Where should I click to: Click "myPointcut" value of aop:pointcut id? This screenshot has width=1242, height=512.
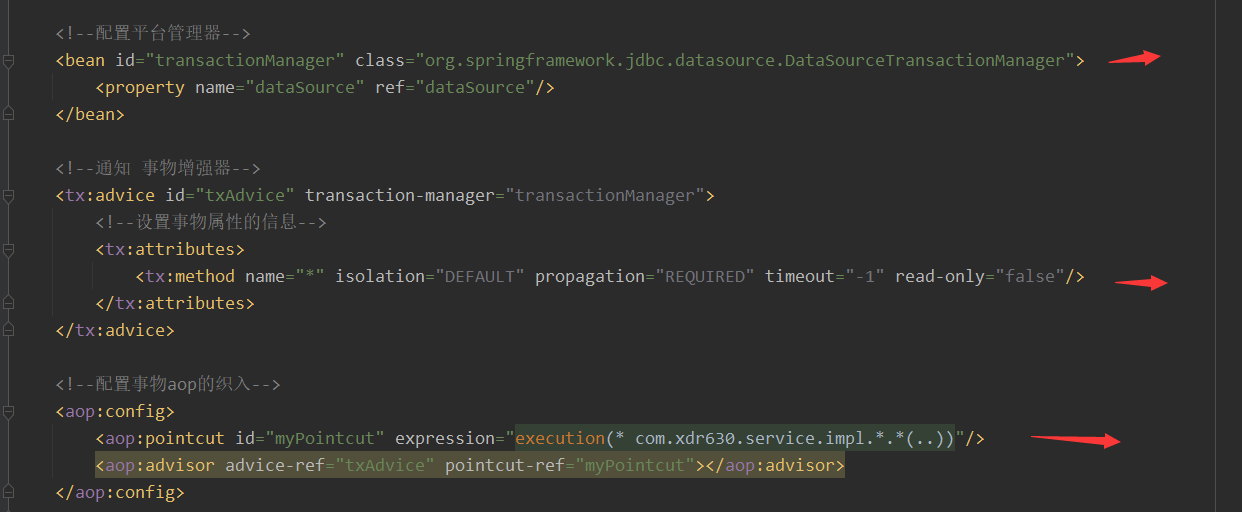(325, 439)
